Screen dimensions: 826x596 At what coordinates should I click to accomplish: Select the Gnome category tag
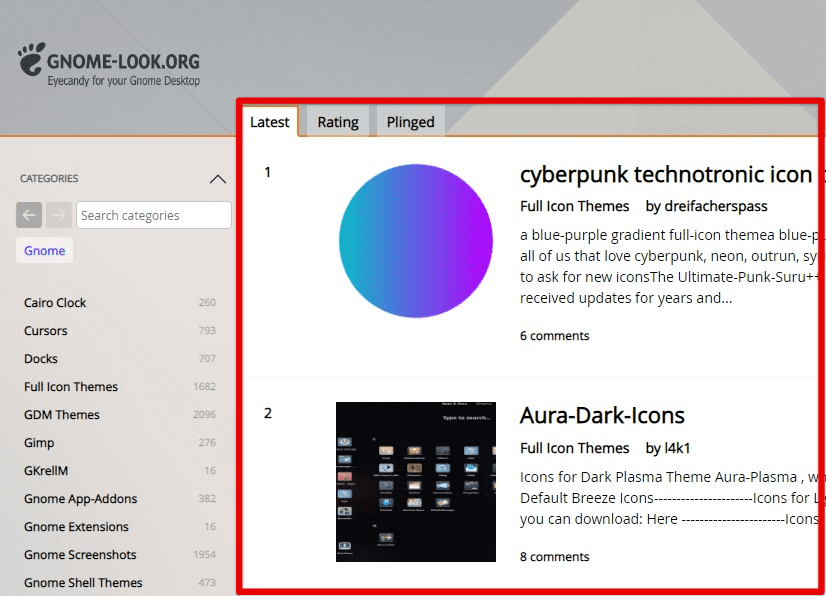coord(45,250)
